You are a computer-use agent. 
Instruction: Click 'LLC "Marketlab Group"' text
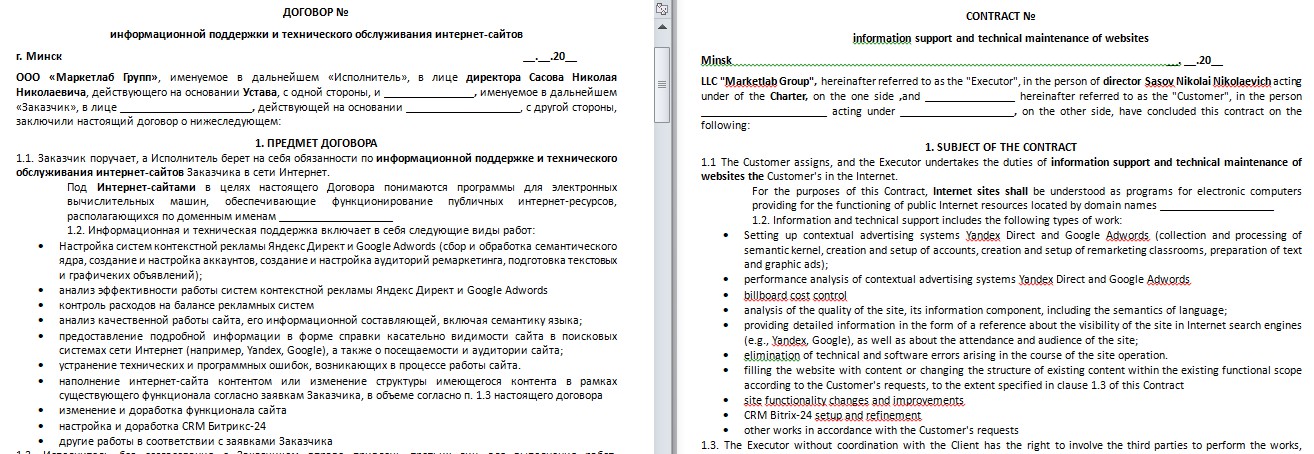pyautogui.click(x=759, y=82)
